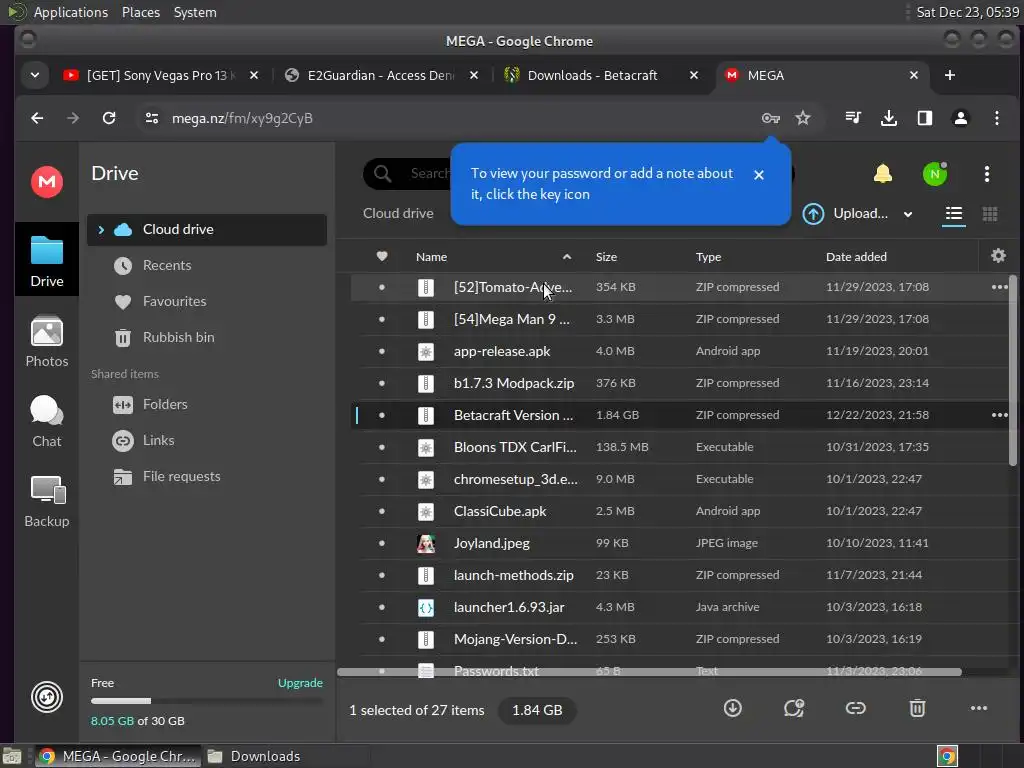Image resolution: width=1024 pixels, height=768 pixels.
Task: Expand the Cloud drive tree
Action: pos(101,229)
